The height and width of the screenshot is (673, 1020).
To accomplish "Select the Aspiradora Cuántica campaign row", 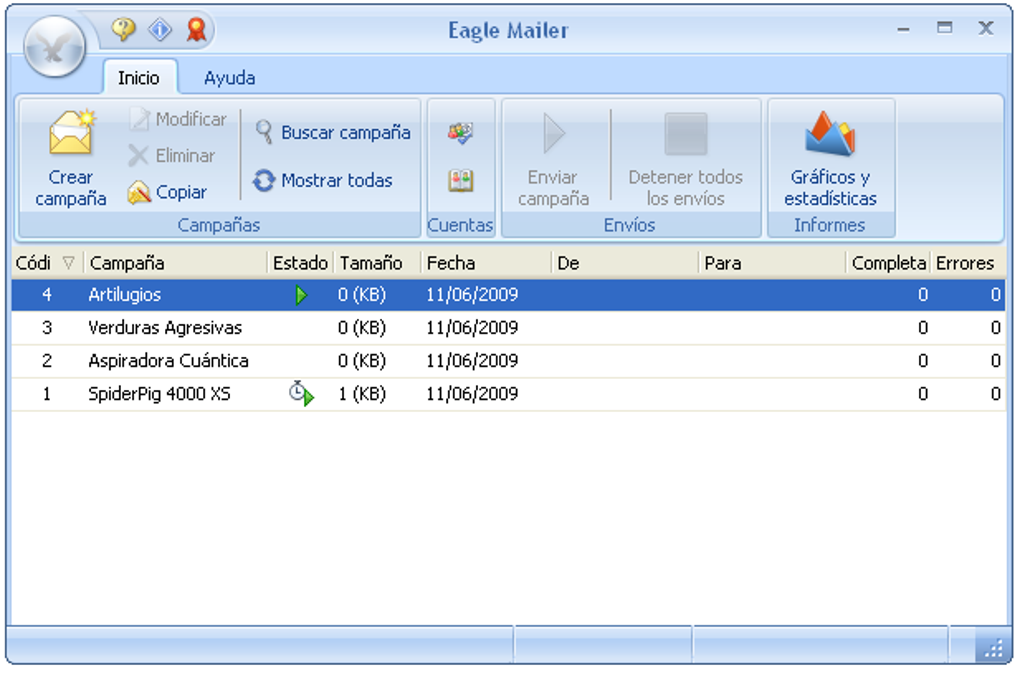I will tap(508, 361).
